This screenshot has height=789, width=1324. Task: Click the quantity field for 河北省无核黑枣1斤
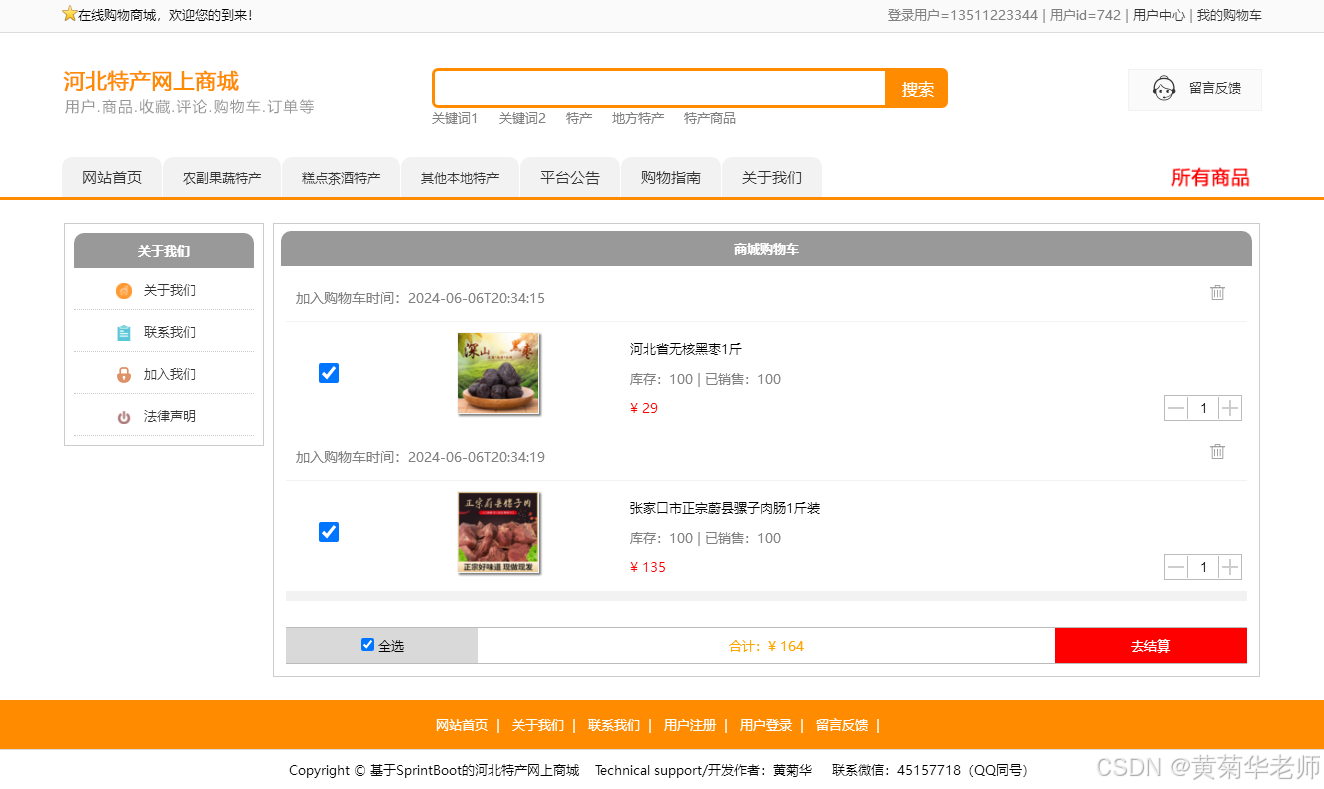1203,408
